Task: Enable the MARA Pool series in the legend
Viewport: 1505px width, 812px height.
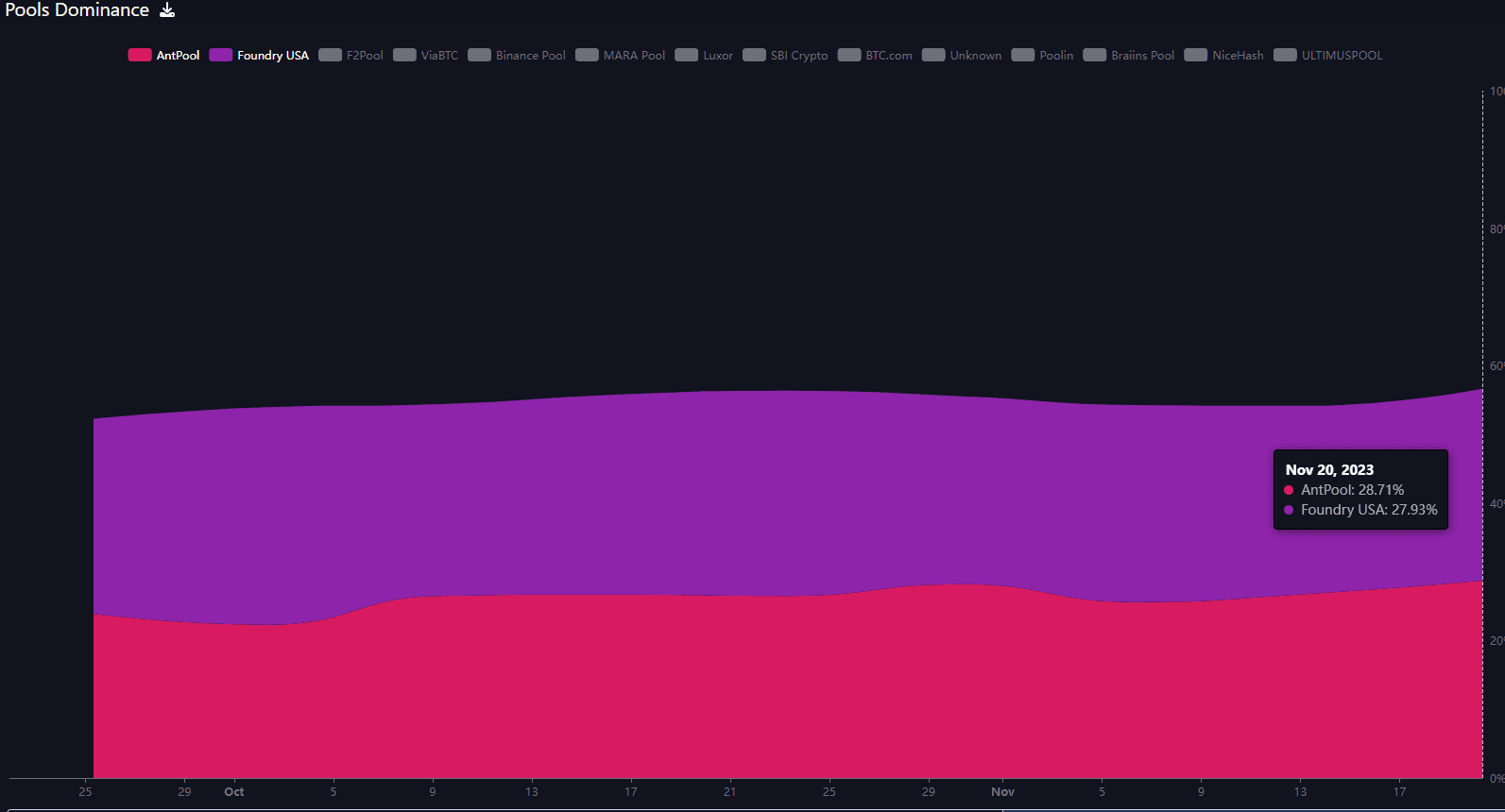Action: [620, 55]
